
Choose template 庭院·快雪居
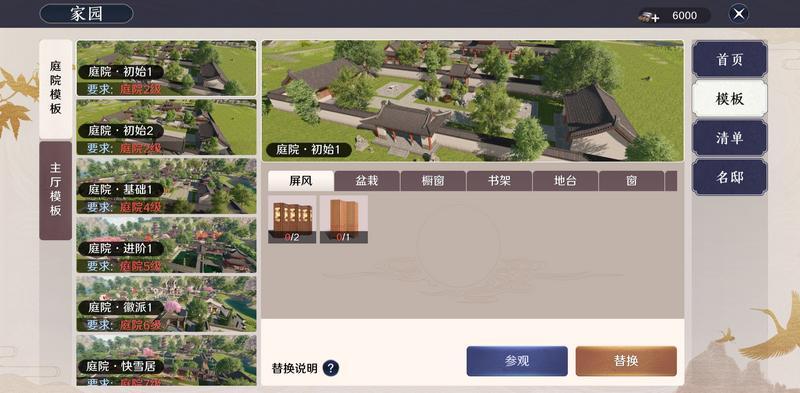(166, 360)
